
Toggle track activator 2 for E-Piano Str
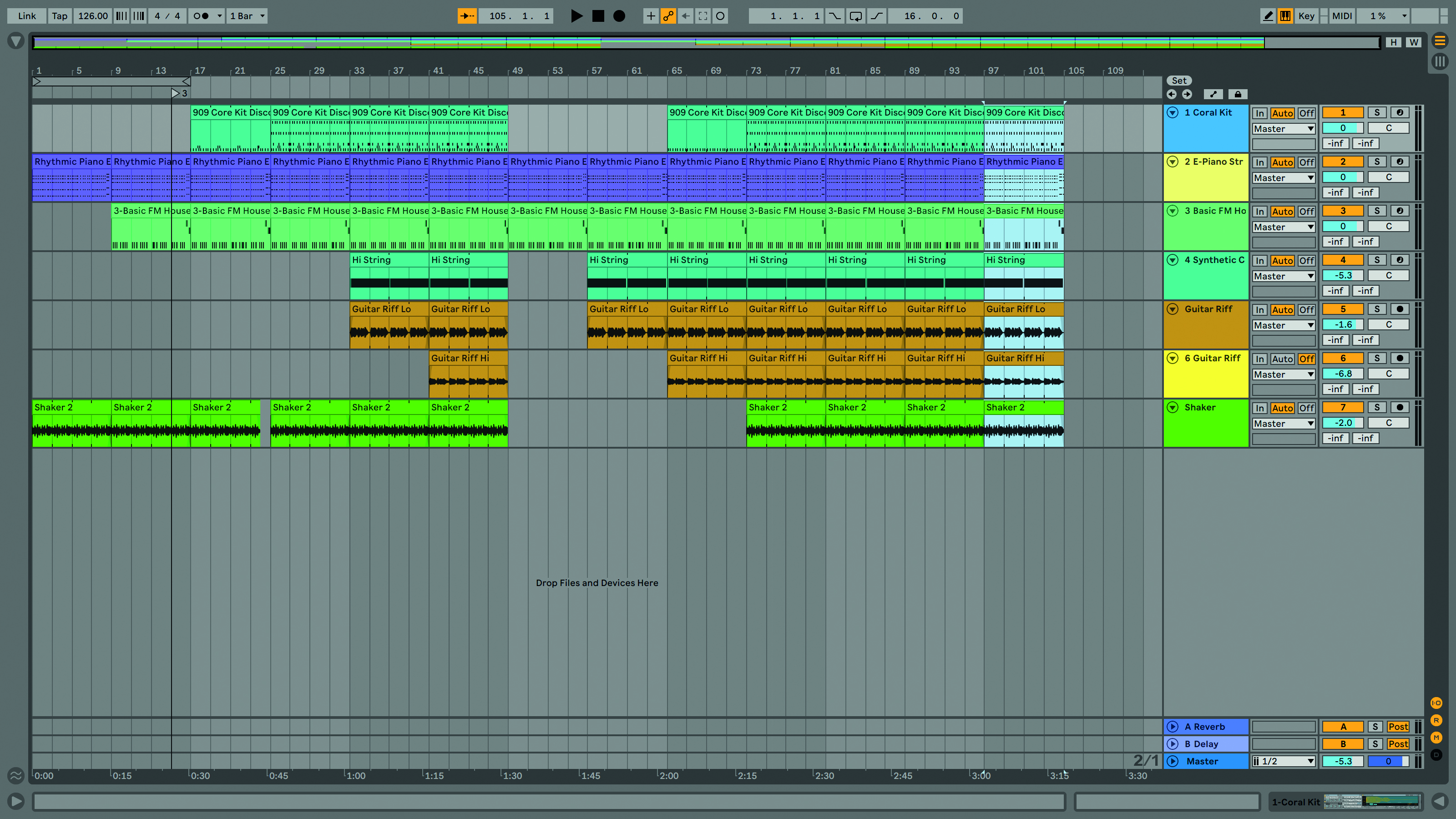(1343, 162)
